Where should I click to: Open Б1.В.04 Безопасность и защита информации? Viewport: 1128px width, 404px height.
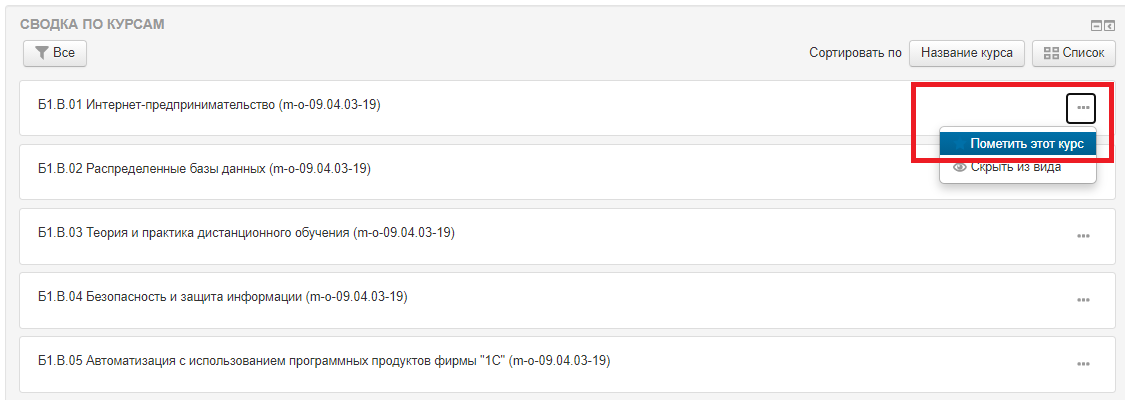tap(222, 296)
